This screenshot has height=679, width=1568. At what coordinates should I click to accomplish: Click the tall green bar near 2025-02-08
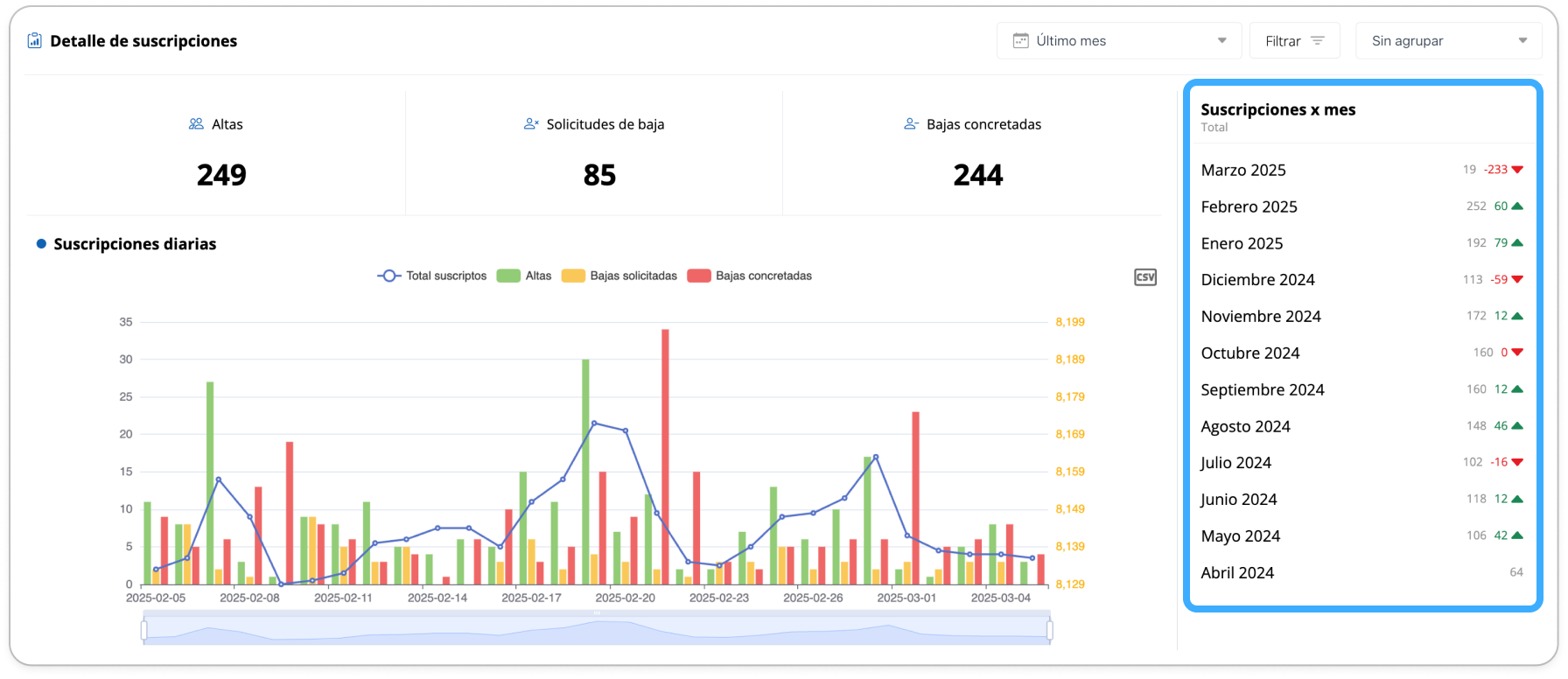[x=210, y=483]
